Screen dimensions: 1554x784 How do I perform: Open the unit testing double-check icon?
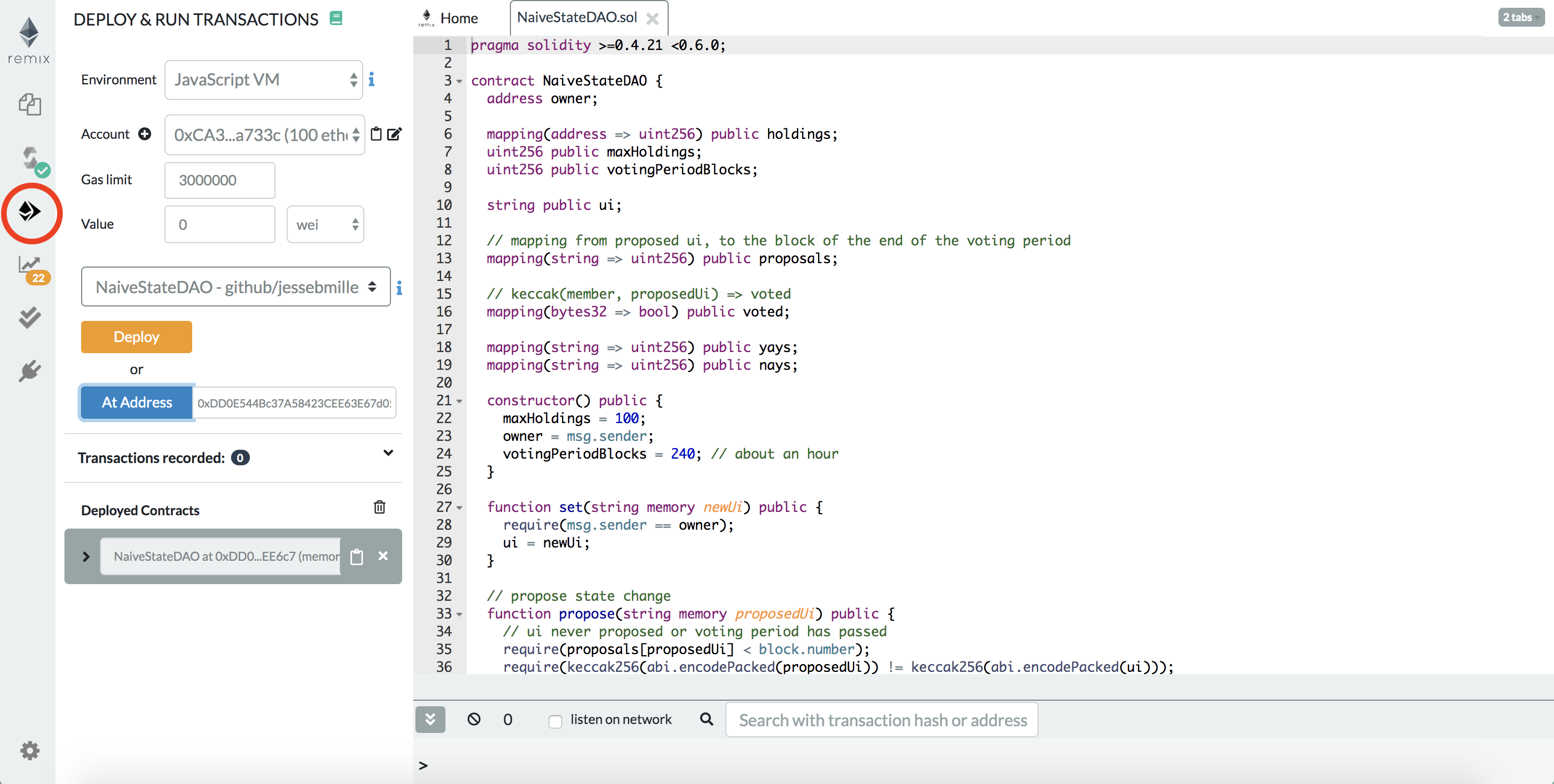(x=29, y=317)
